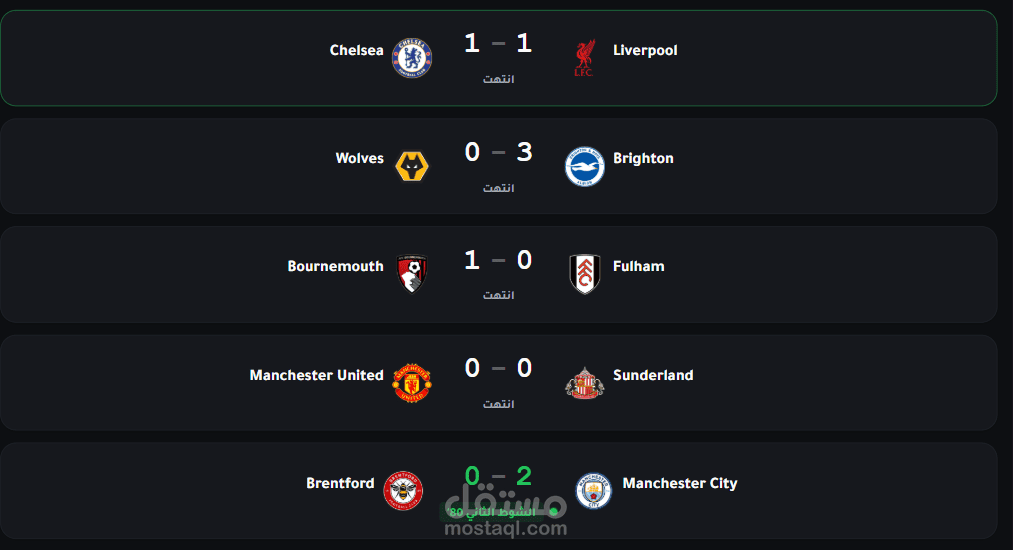Click the Bournemouth club crest
This screenshot has width=1013, height=550.
412,274
